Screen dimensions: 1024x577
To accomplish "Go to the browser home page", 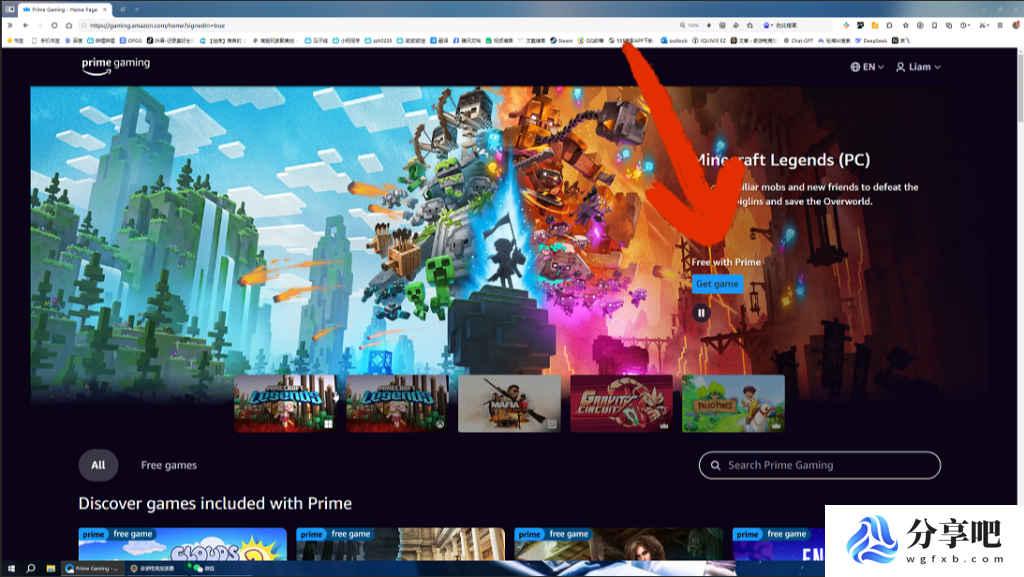I will [69, 25].
